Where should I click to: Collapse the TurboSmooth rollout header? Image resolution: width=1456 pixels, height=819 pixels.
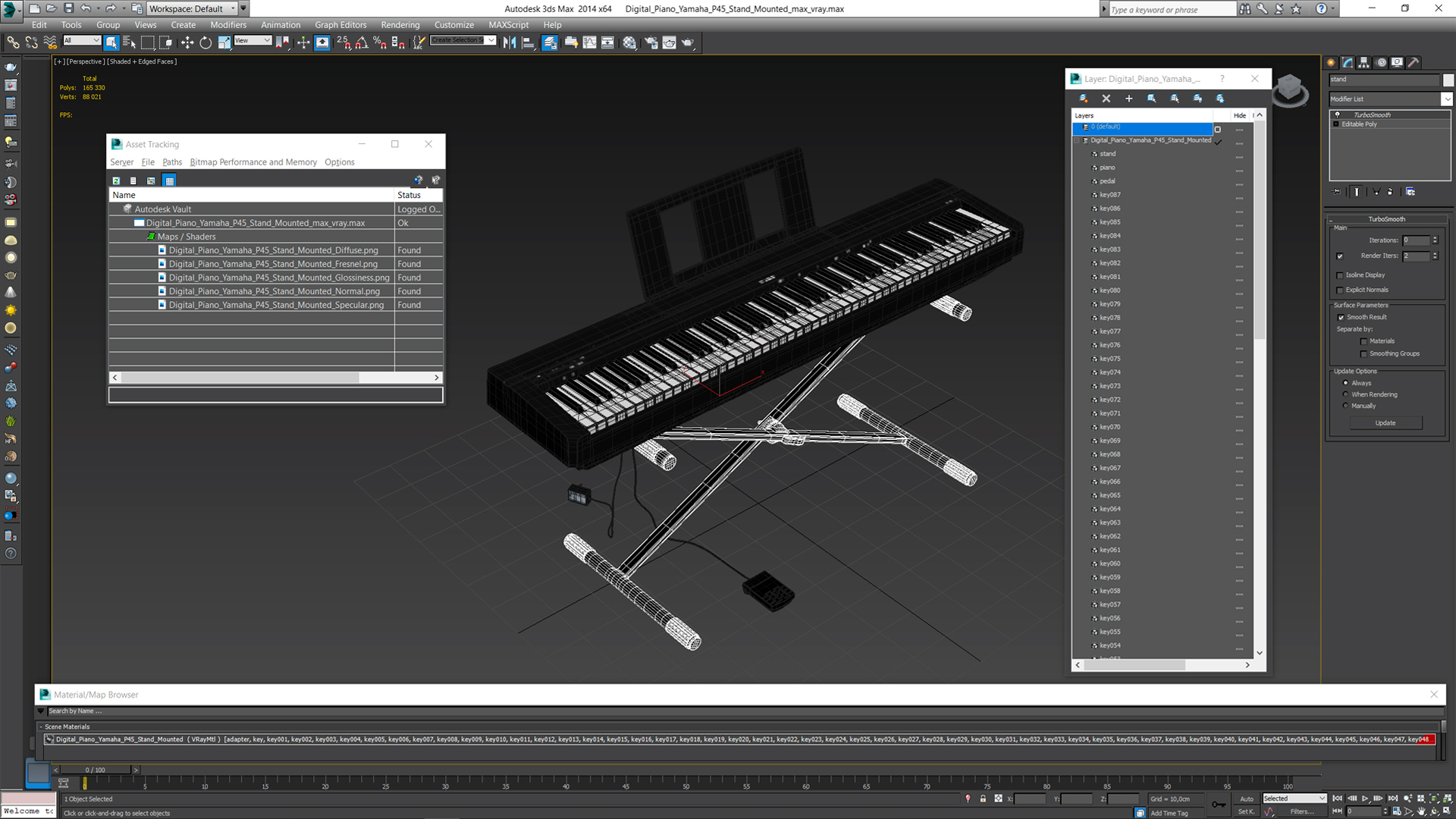1386,219
